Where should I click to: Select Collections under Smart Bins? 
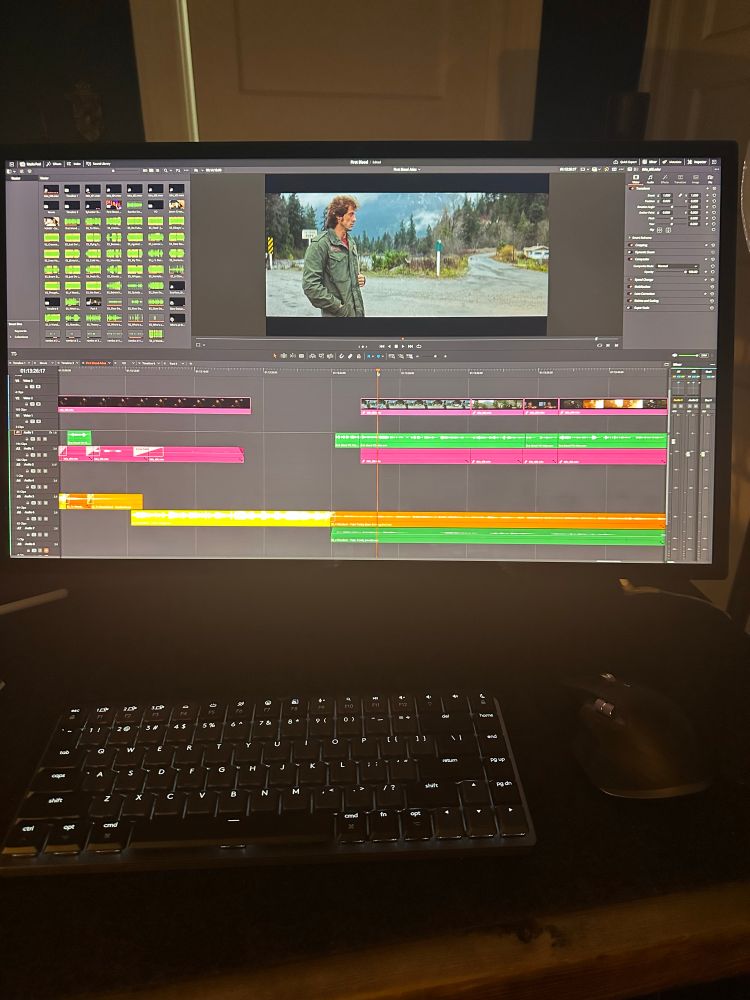[x=20, y=337]
